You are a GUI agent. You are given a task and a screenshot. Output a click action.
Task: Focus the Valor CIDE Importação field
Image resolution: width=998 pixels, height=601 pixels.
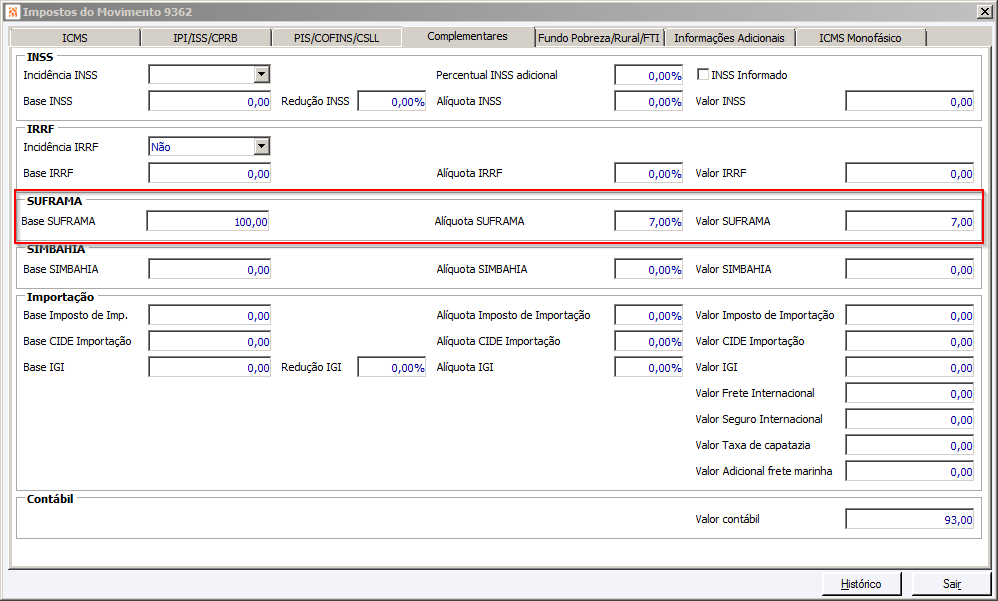click(910, 341)
